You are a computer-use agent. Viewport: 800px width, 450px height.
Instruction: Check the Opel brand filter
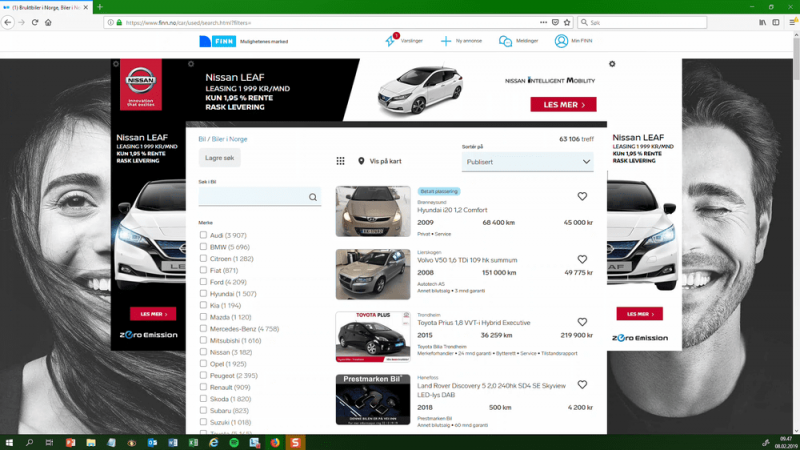[x=203, y=363]
